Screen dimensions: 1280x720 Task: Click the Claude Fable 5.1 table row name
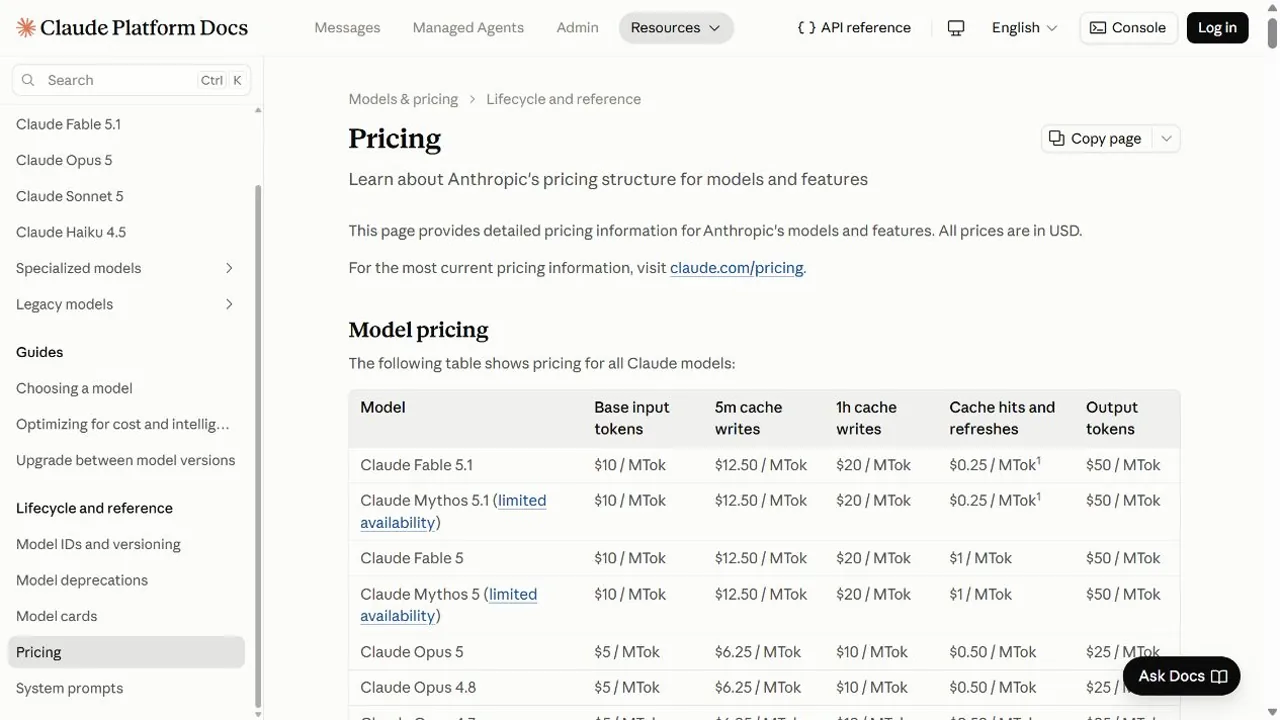pyautogui.click(x=416, y=465)
